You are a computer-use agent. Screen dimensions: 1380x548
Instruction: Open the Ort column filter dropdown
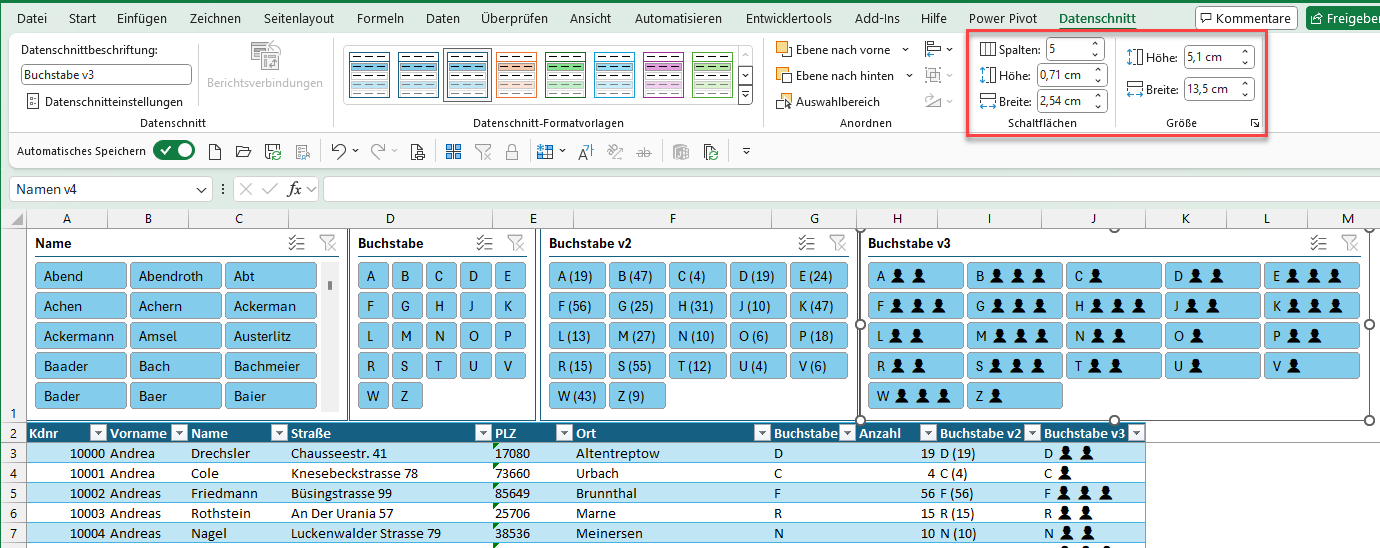click(761, 433)
